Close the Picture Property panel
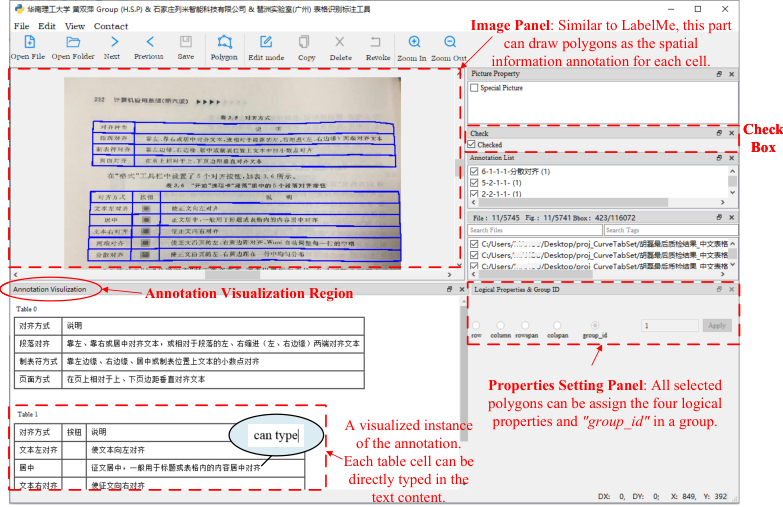Viewport: 783px width, 507px height. coord(732,74)
